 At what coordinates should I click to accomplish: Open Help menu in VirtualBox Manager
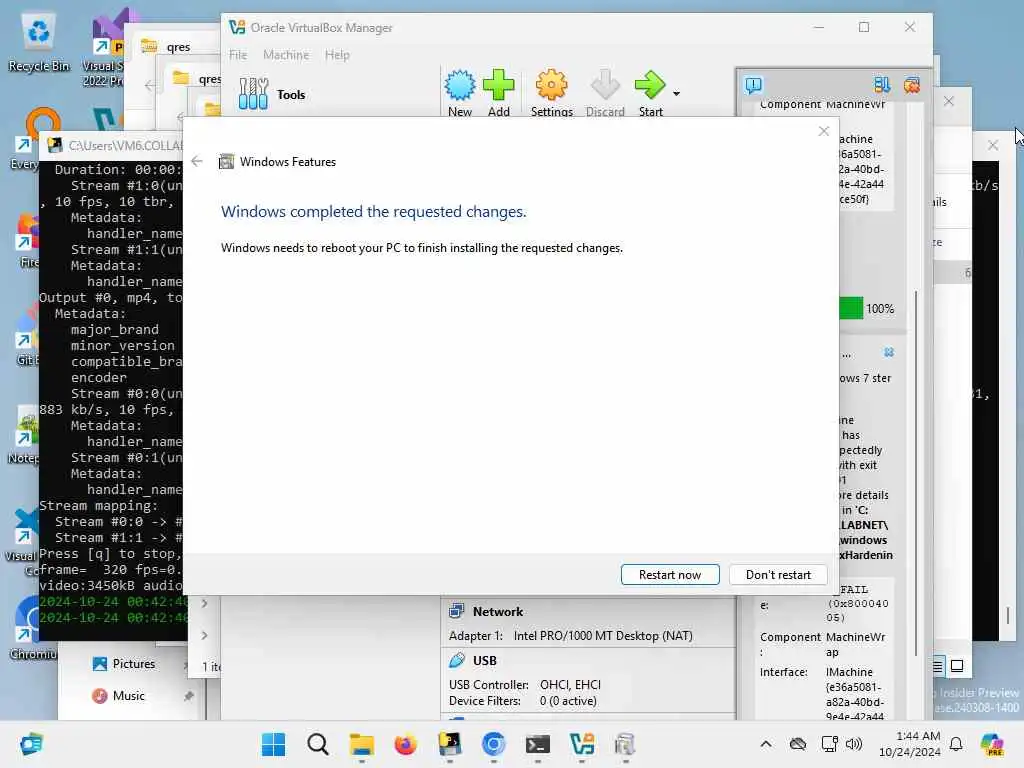(337, 55)
